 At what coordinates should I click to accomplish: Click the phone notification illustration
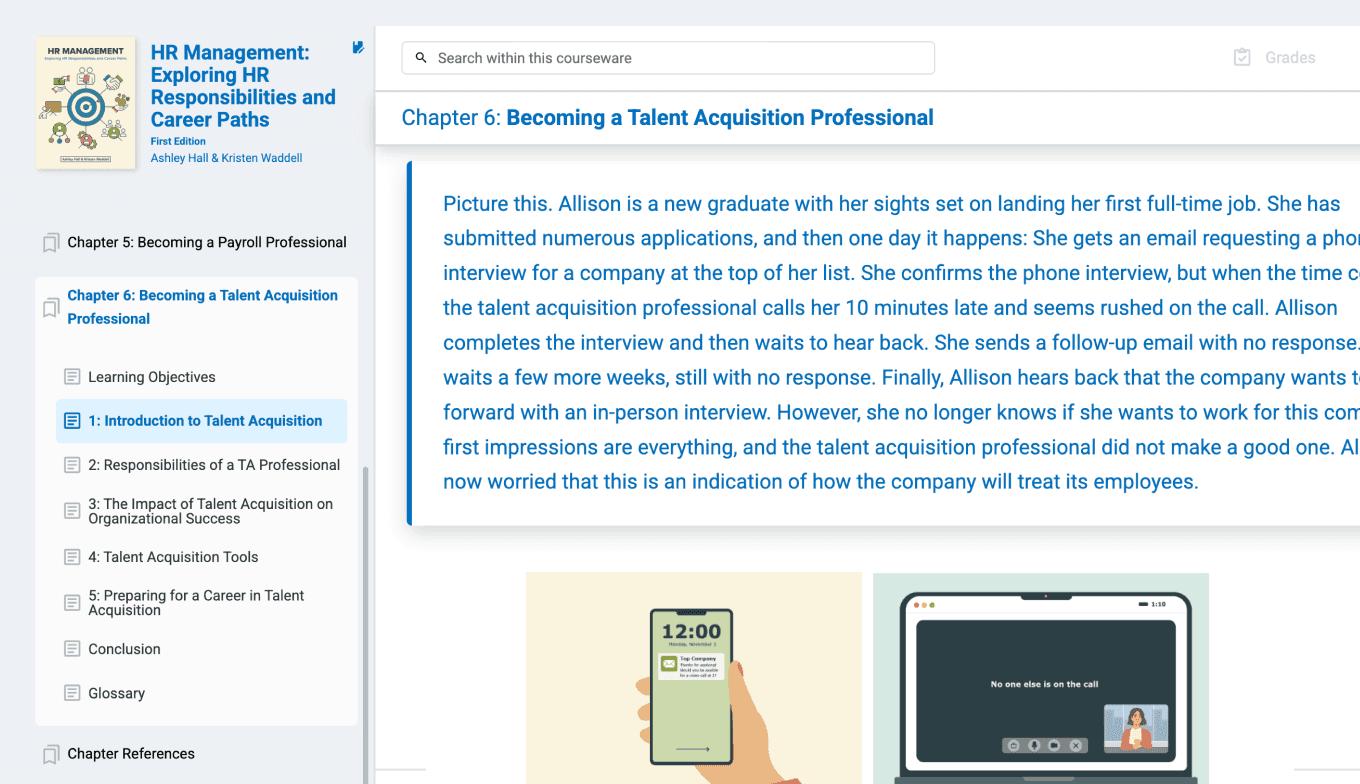[x=694, y=678]
